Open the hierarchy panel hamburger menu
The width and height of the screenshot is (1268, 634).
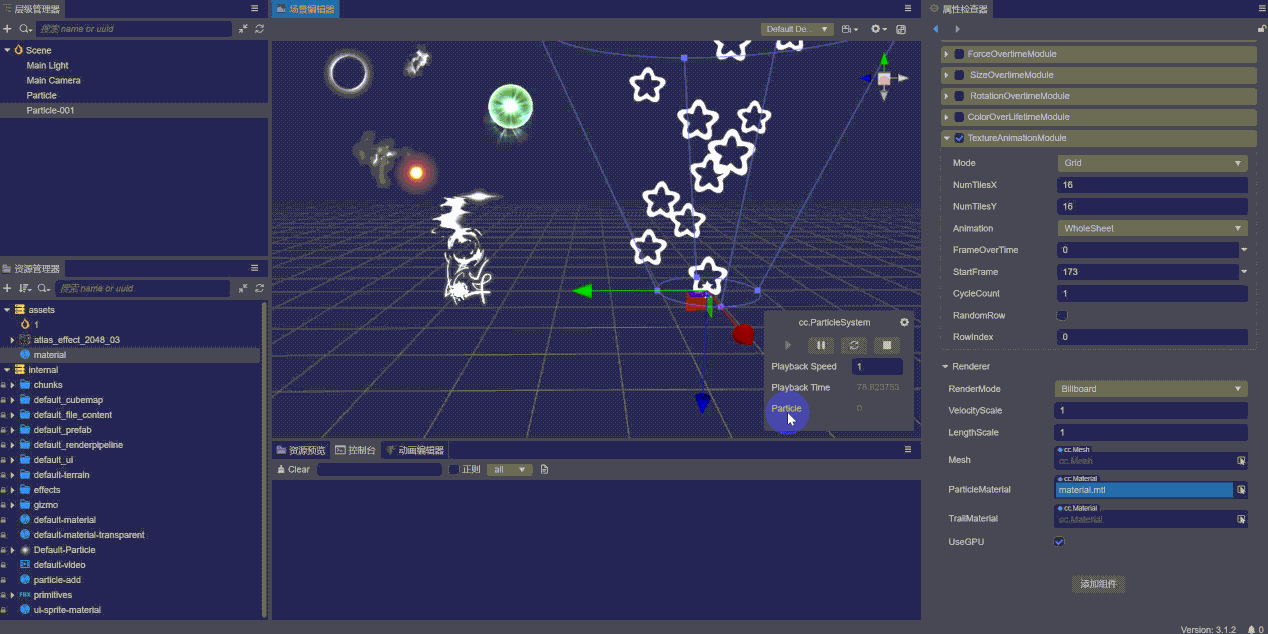coord(254,8)
